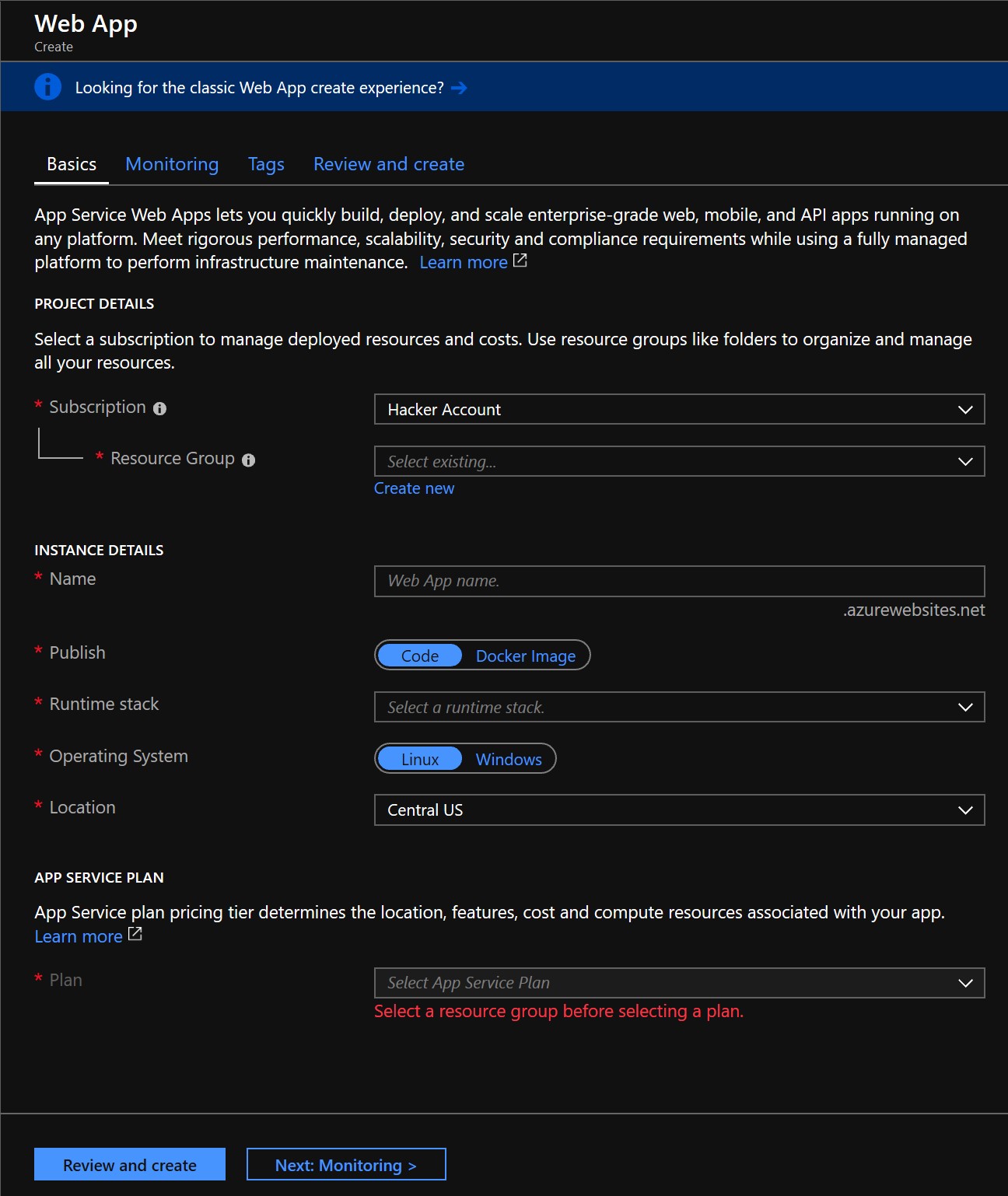Focus the Web App name input field
The height and width of the screenshot is (1196, 1008).
coord(679,581)
